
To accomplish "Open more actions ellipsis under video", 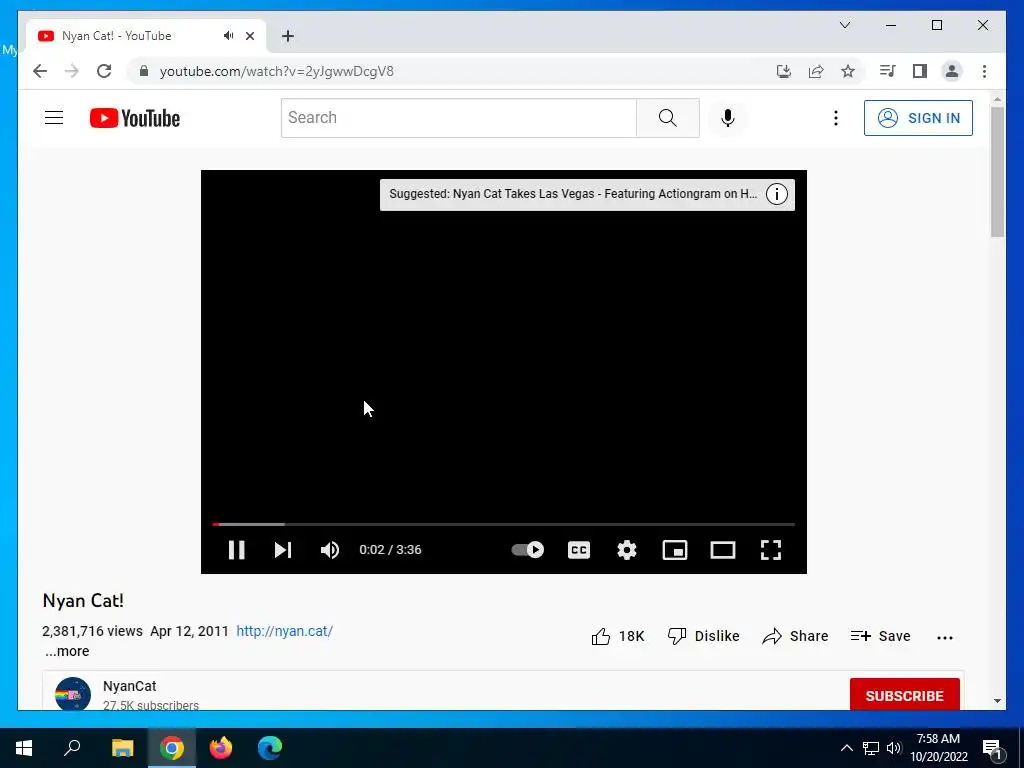I will coord(945,637).
